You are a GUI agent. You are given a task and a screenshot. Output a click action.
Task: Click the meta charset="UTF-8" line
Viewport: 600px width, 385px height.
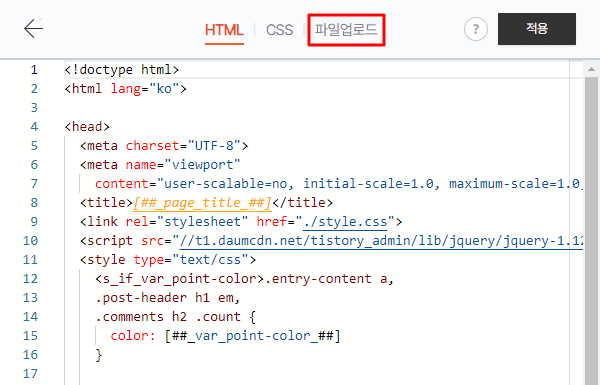click(x=164, y=146)
